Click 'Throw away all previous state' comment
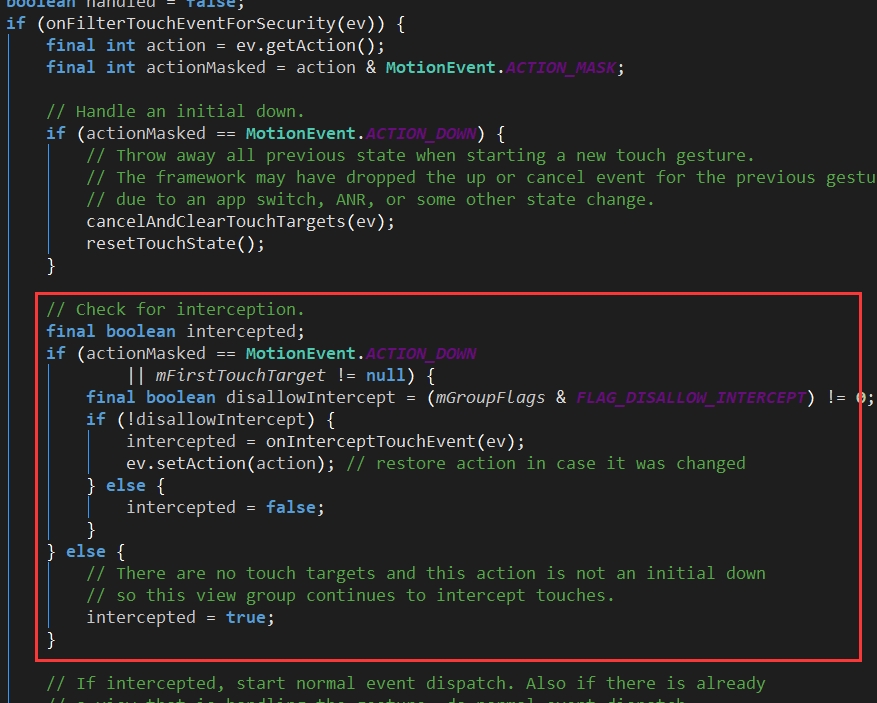Image resolution: width=877 pixels, height=703 pixels. click(x=421, y=155)
